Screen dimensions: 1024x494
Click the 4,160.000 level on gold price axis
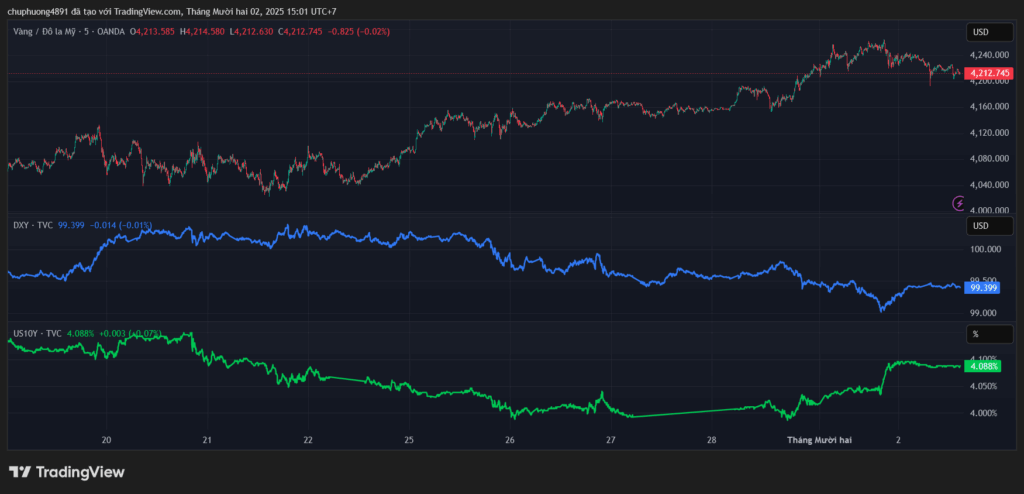[988, 106]
